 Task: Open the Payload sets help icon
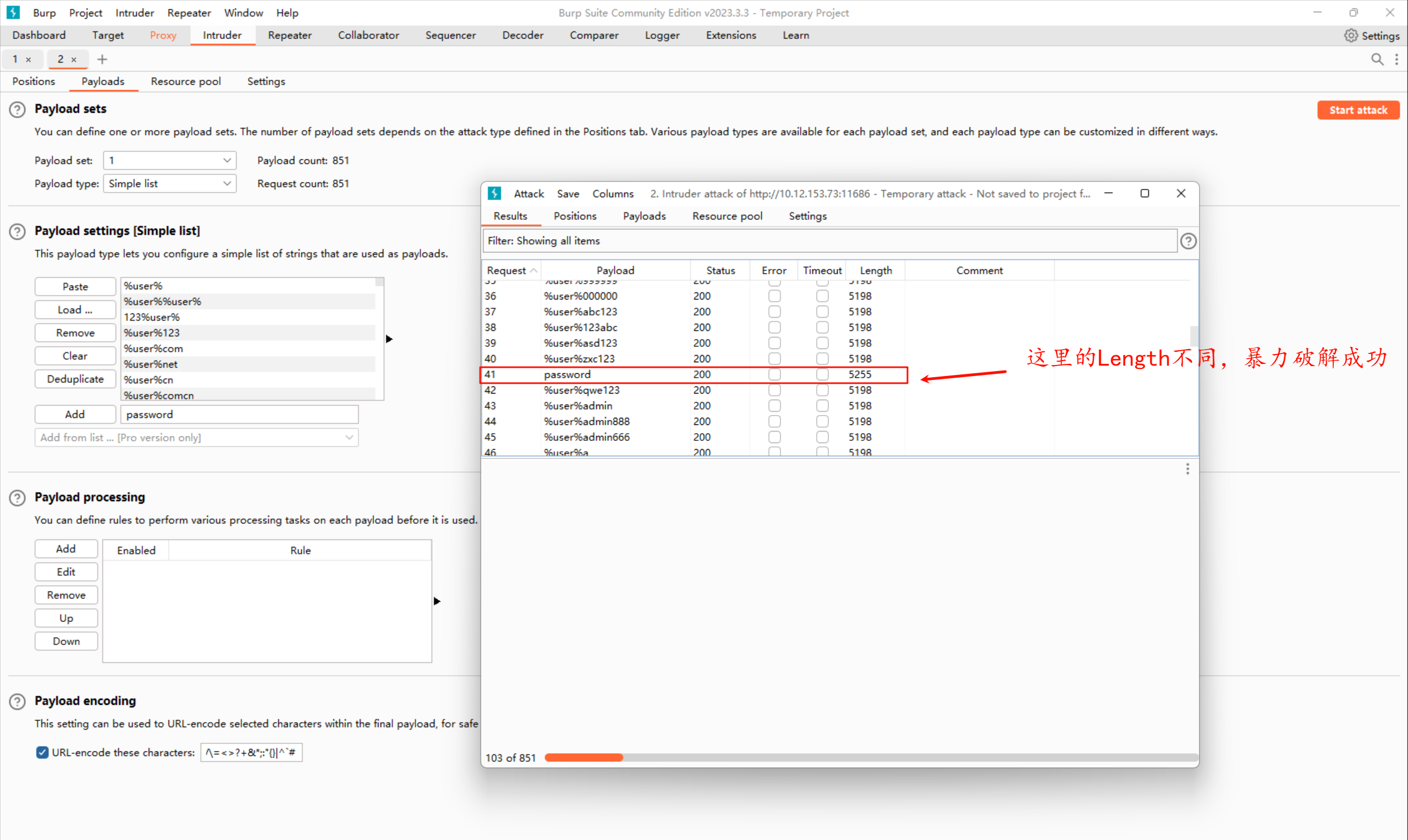(x=18, y=109)
